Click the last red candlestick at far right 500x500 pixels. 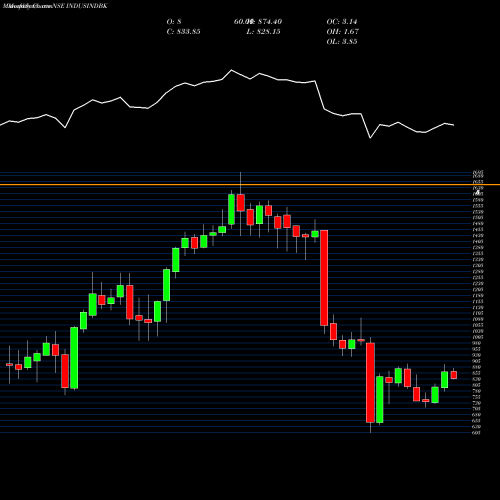[454, 375]
